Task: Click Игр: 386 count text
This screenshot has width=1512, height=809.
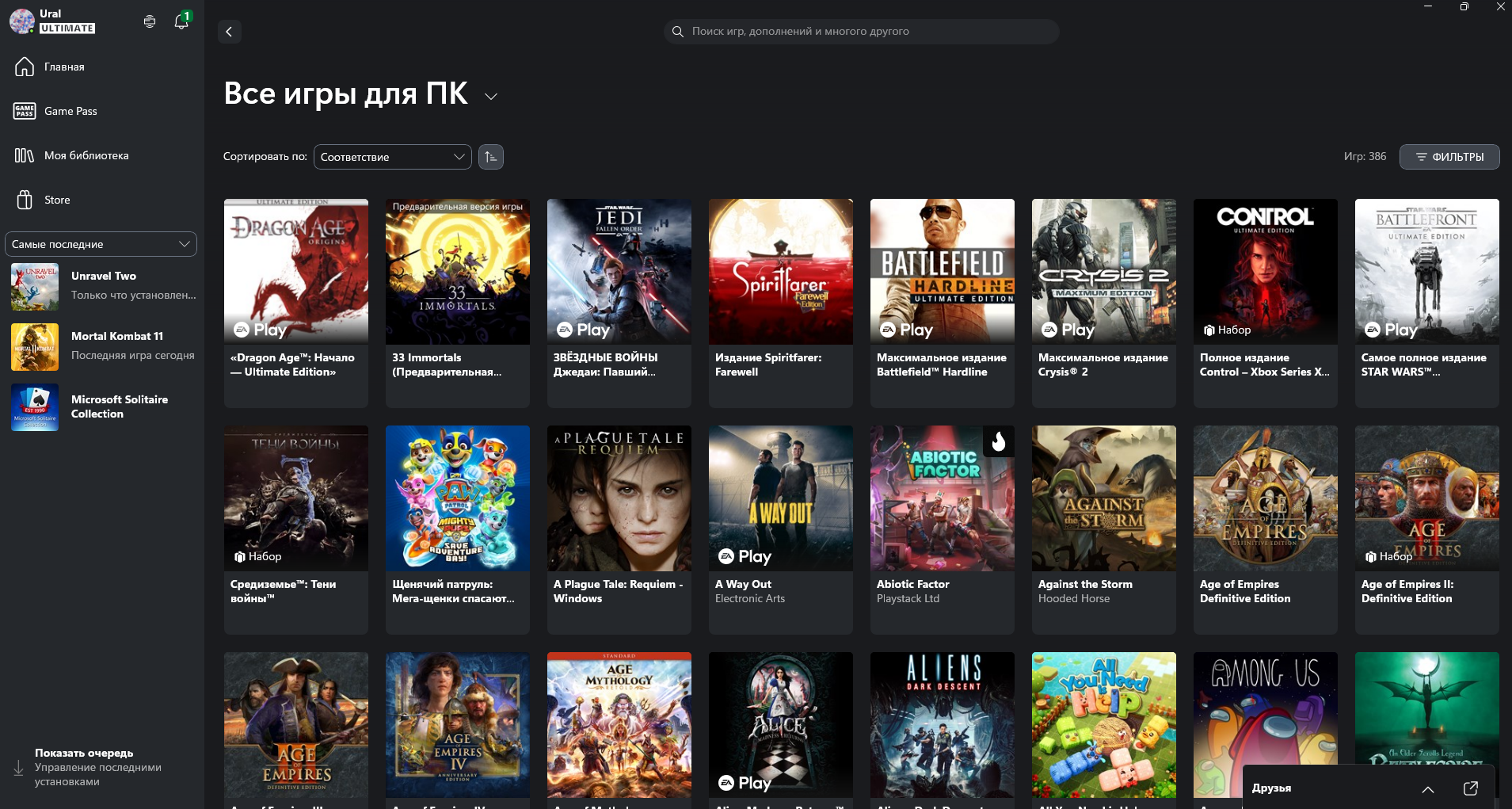Action: 1365,156
